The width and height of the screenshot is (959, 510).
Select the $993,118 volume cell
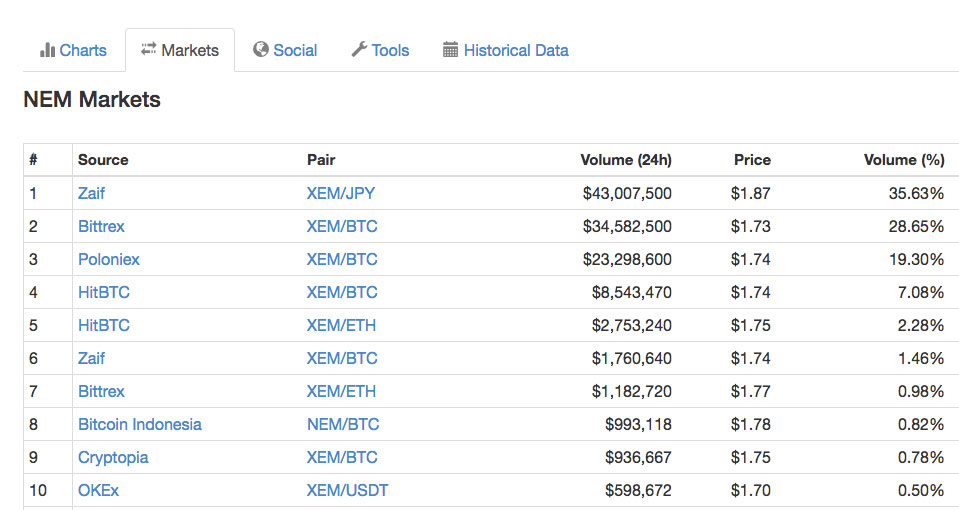638,424
